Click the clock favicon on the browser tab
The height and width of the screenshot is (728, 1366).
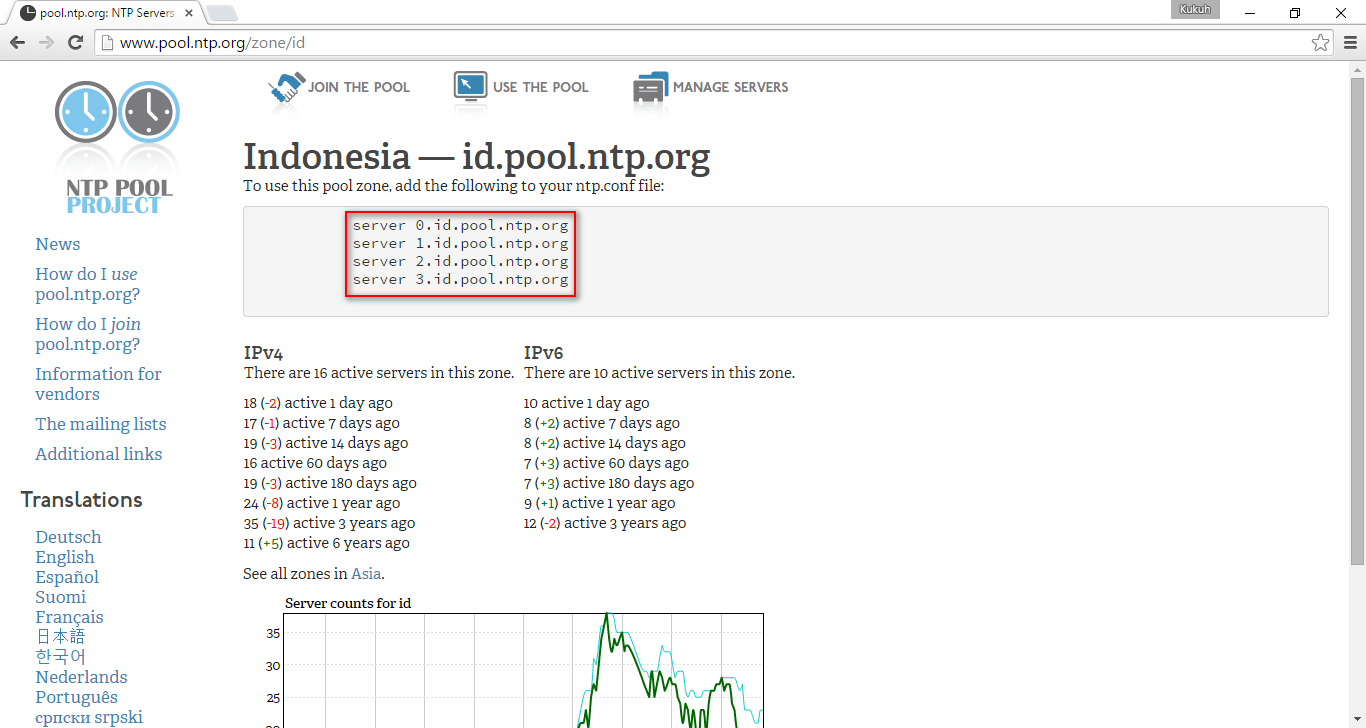[28, 13]
